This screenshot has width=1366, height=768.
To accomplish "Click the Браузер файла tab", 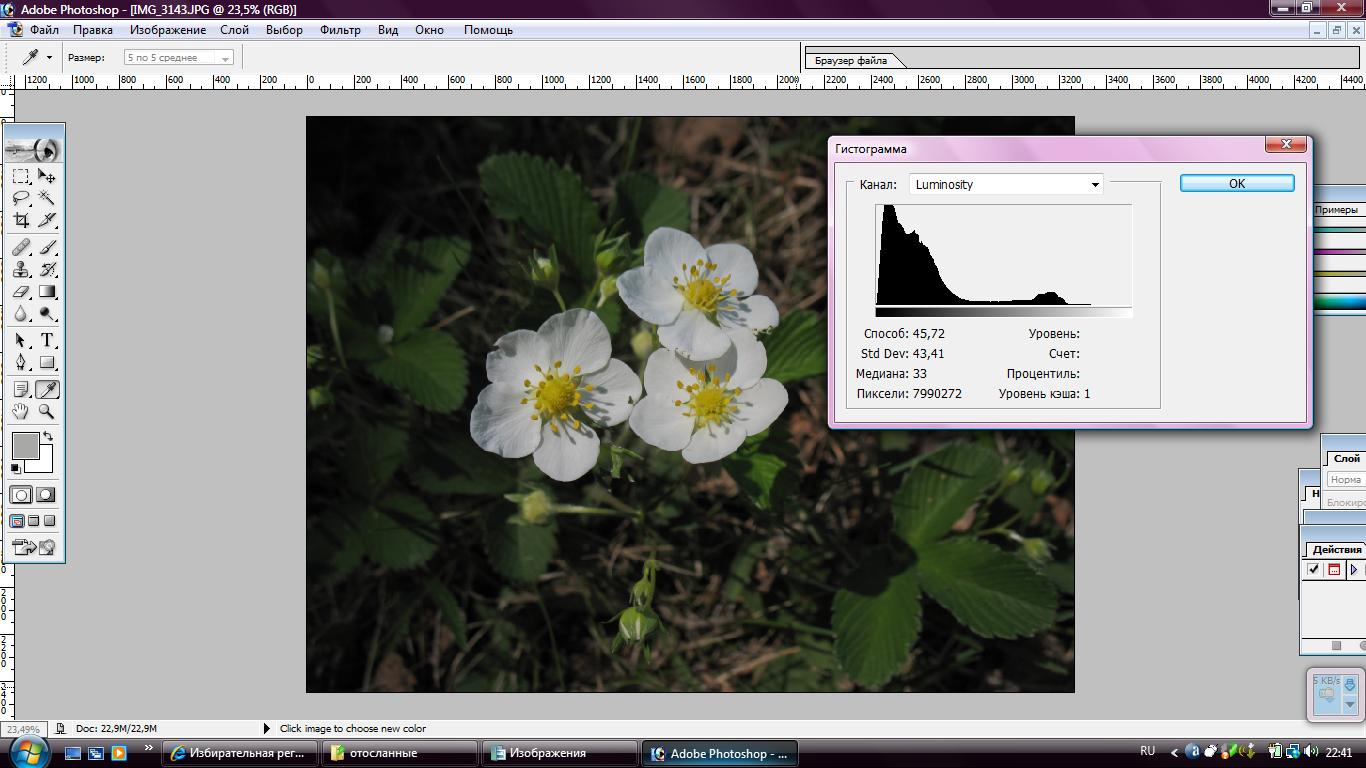I will click(851, 60).
